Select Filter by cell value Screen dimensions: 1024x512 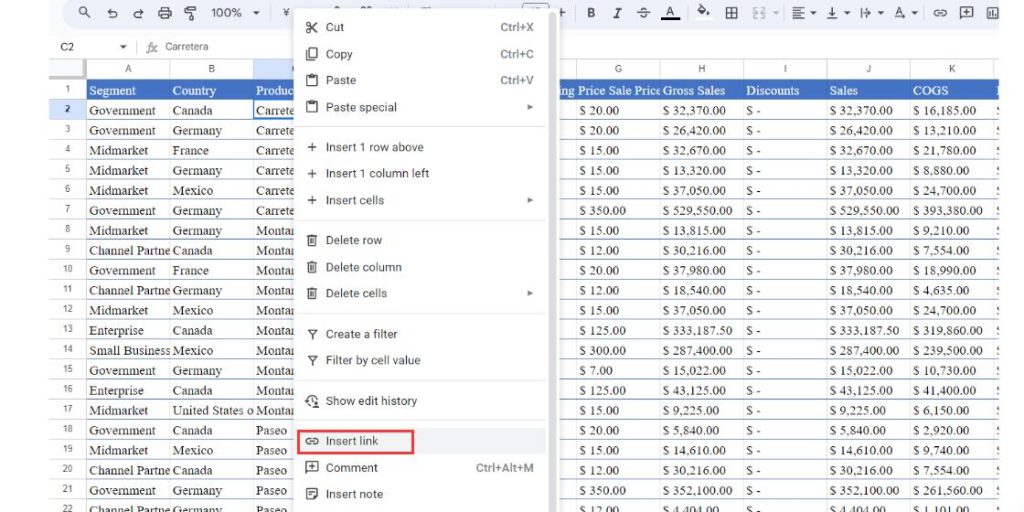pos(420,360)
